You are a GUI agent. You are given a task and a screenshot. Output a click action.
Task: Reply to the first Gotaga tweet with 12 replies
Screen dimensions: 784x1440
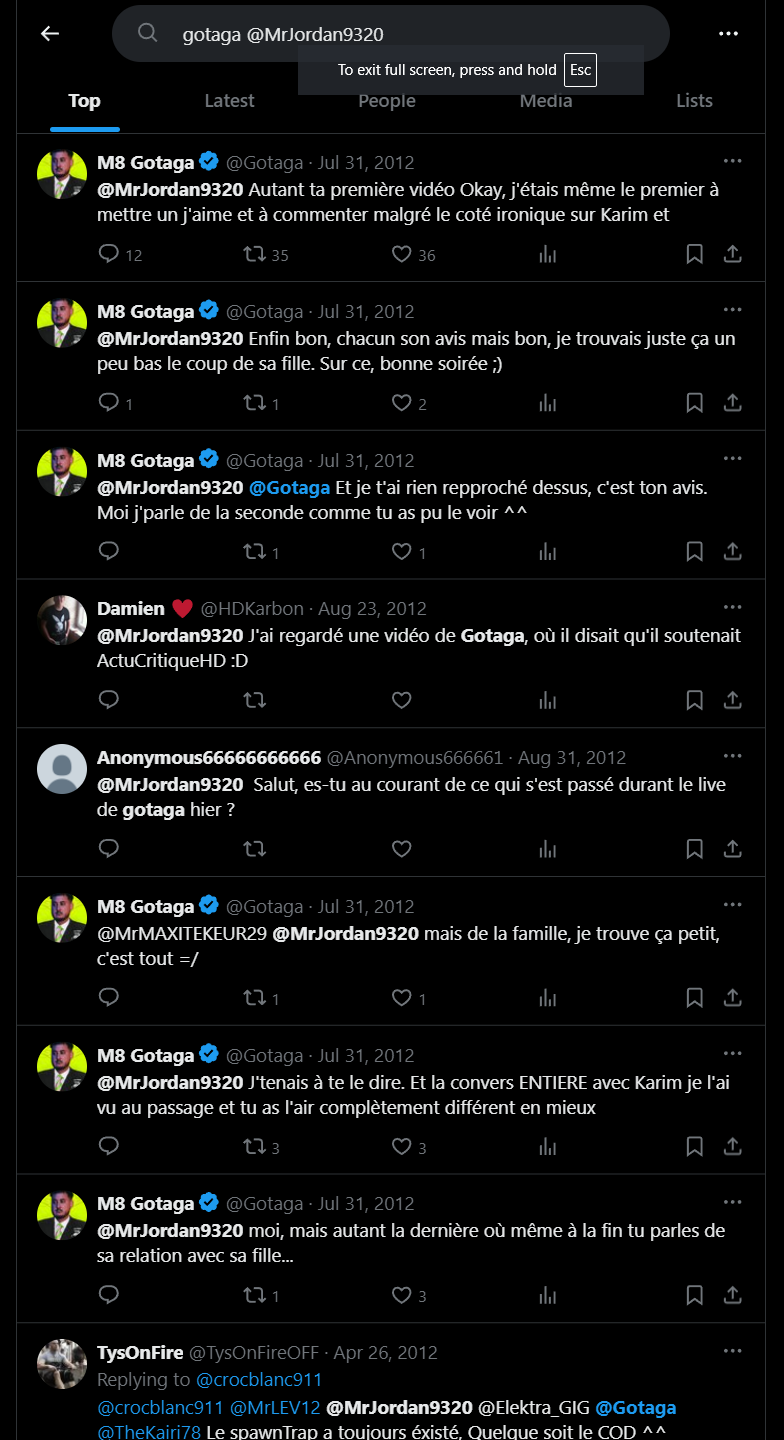pyautogui.click(x=109, y=254)
